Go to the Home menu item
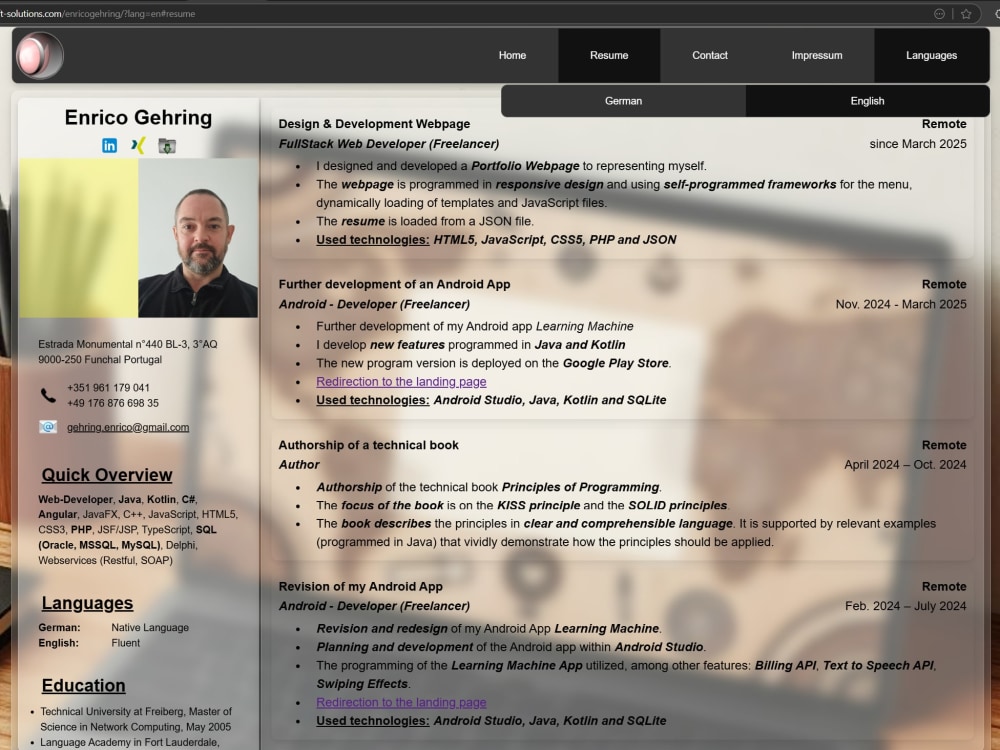 click(x=512, y=55)
